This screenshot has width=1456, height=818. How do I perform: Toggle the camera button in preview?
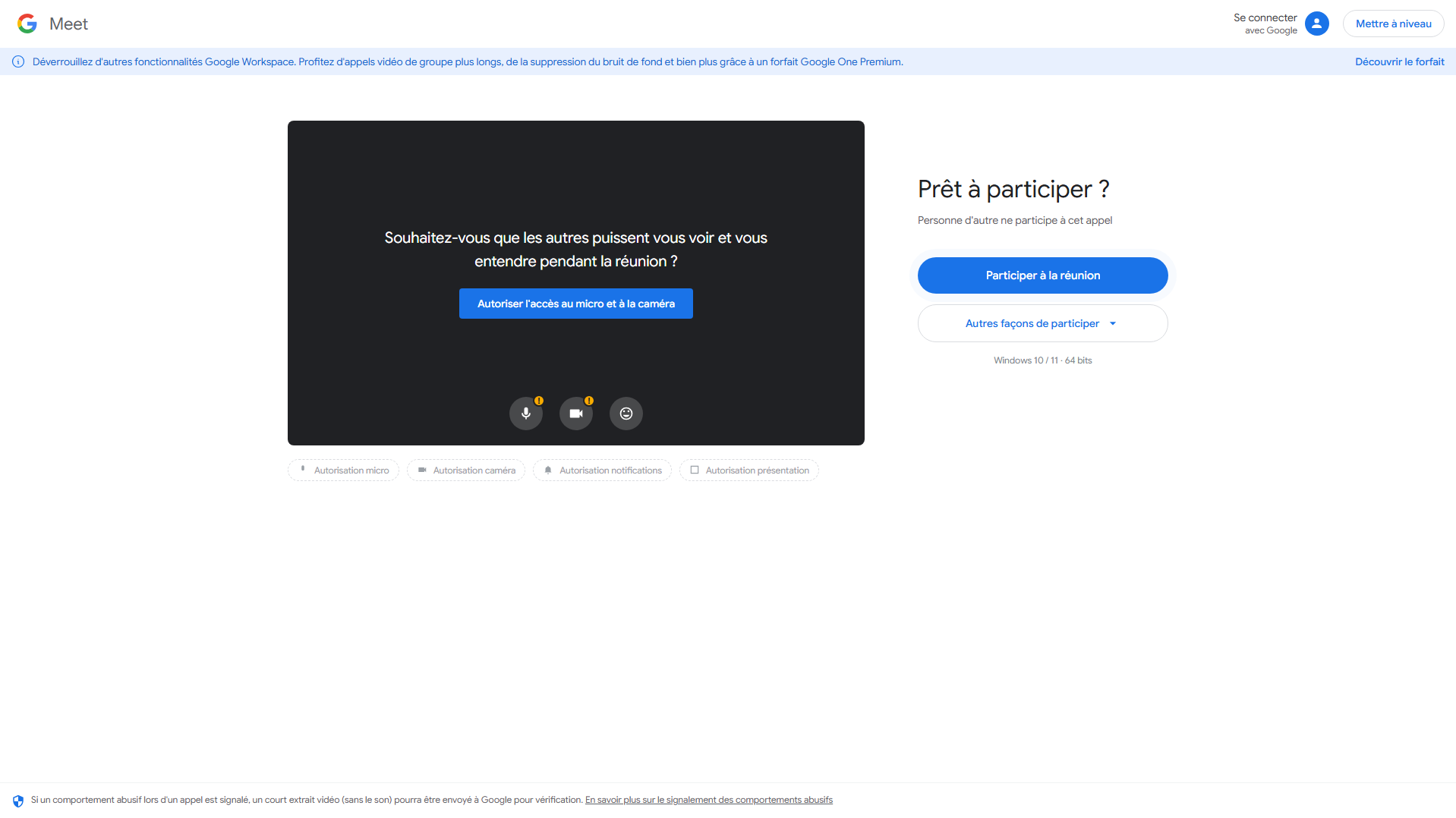(x=575, y=414)
